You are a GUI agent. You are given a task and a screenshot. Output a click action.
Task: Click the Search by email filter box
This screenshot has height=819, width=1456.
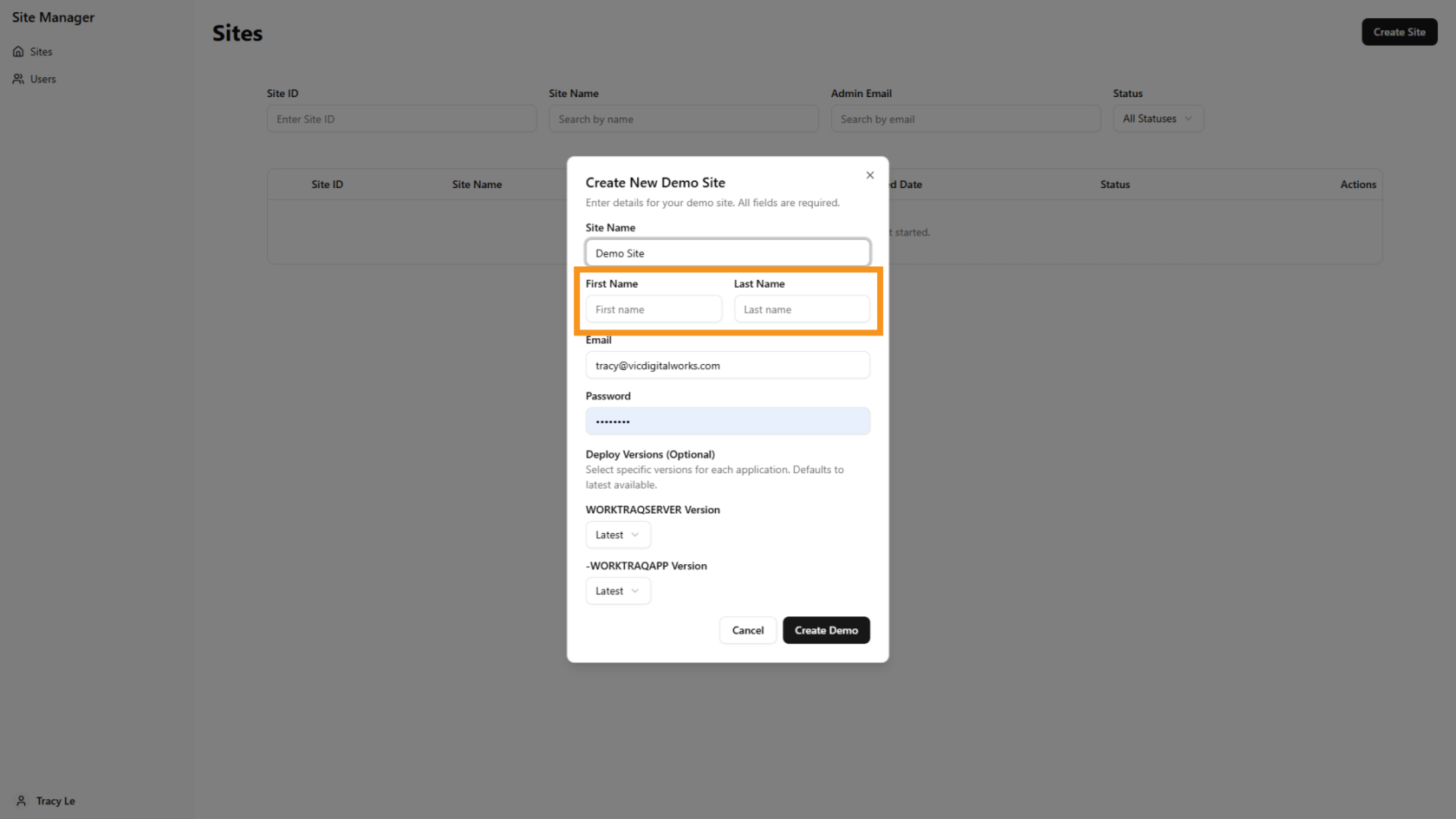point(965,119)
